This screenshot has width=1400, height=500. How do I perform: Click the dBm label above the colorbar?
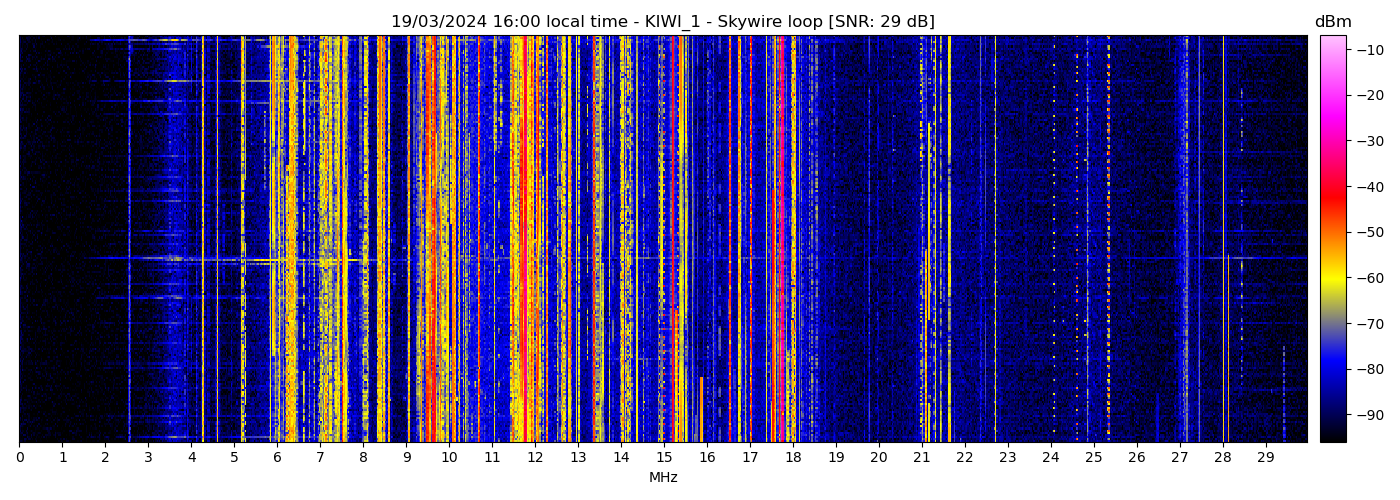[x=1332, y=22]
